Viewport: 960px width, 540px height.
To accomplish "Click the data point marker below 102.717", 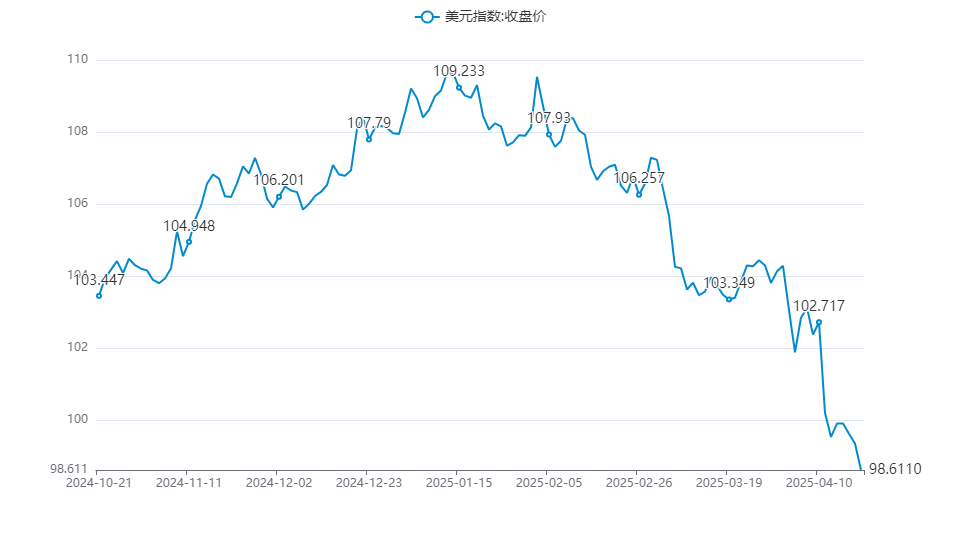I will (x=819, y=322).
